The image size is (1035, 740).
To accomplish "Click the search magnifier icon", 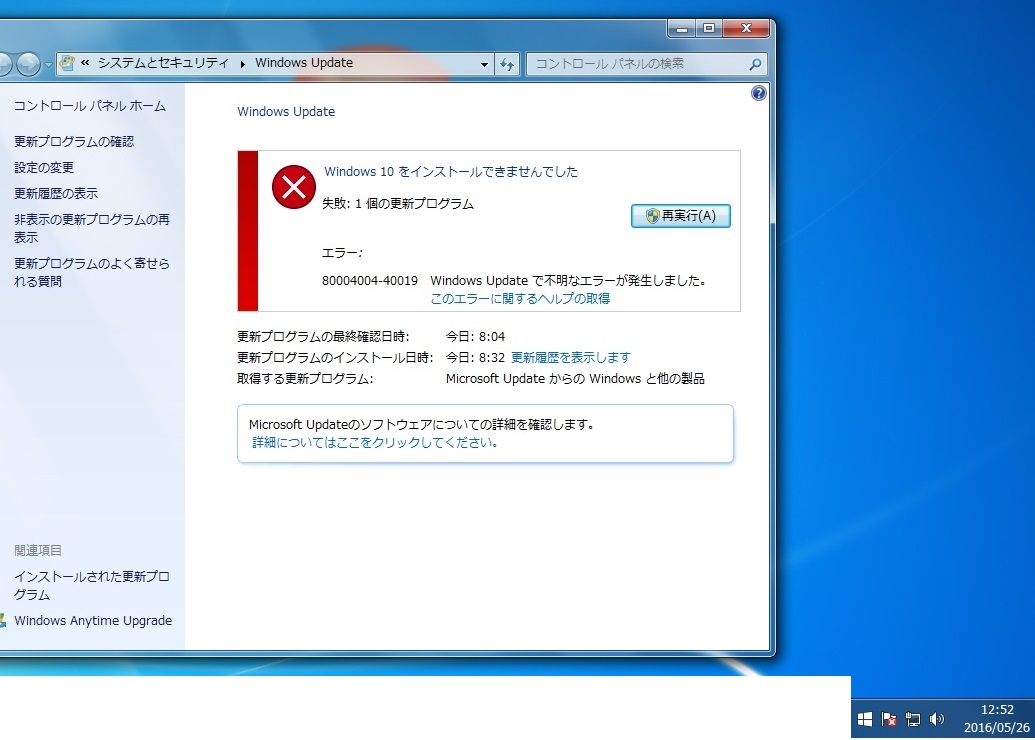I will 755,64.
